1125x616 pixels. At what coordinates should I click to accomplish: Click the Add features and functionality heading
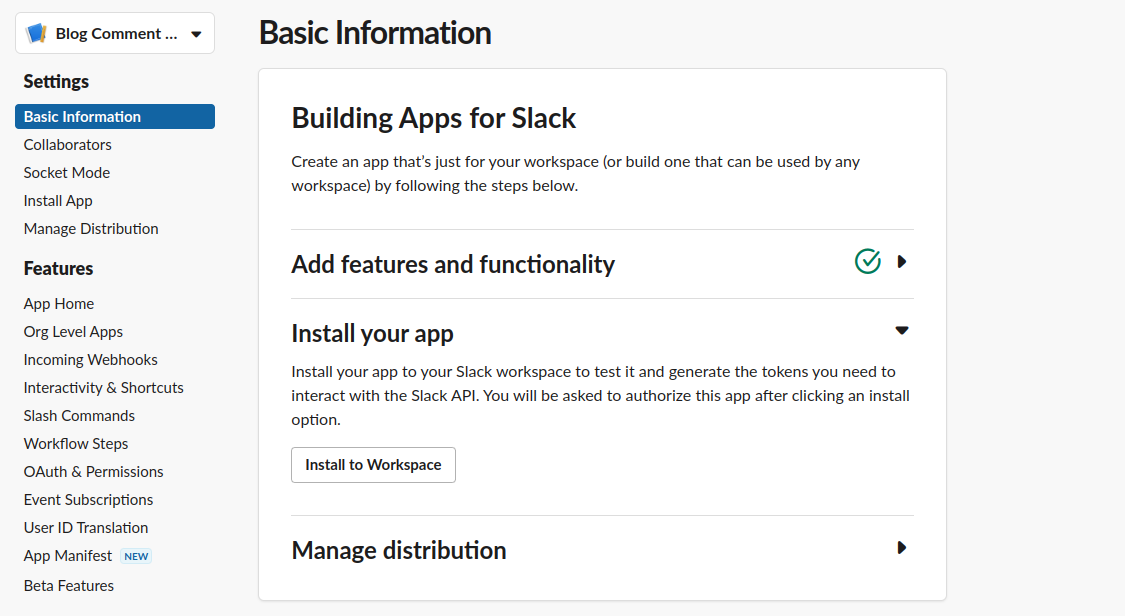[453, 264]
